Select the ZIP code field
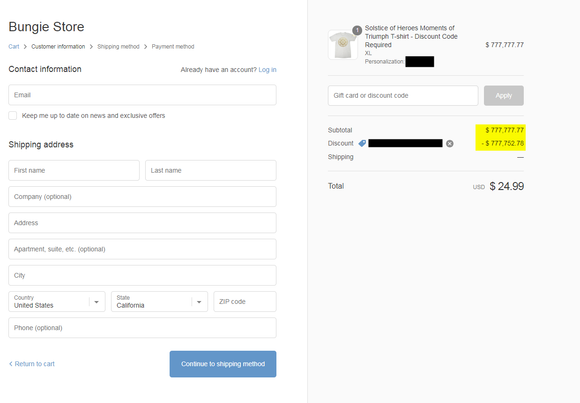 click(x=245, y=302)
